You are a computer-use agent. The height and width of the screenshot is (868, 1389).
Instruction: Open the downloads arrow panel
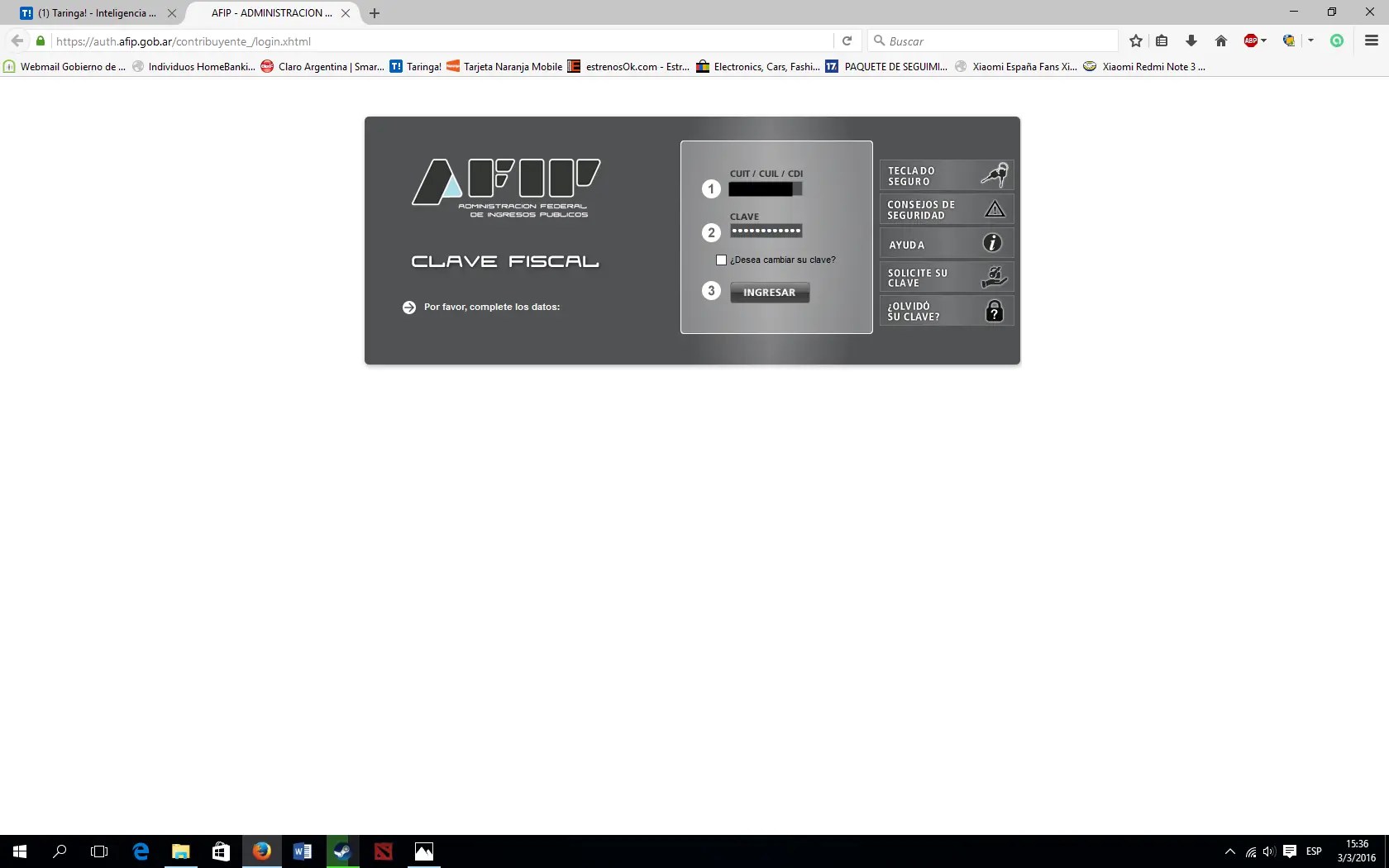click(x=1191, y=41)
